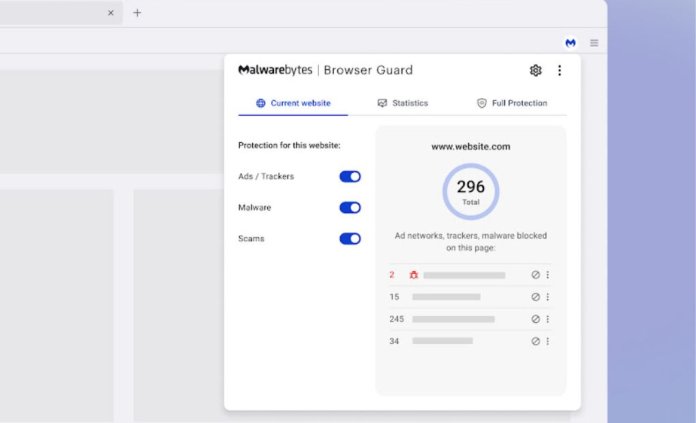
Task: Toggle the Scams protection switch
Action: [x=350, y=239]
